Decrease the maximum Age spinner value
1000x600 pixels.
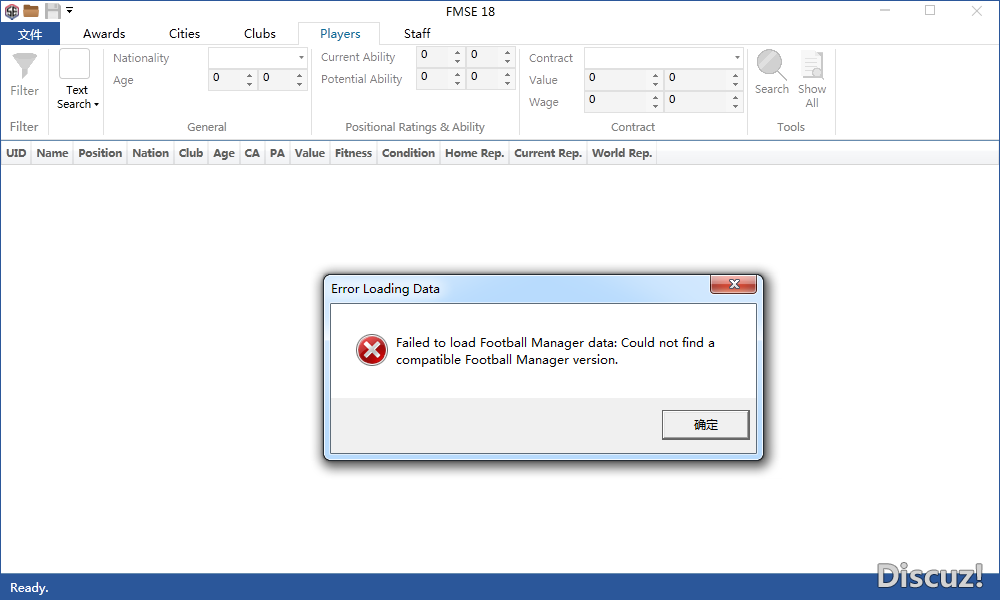(299, 84)
